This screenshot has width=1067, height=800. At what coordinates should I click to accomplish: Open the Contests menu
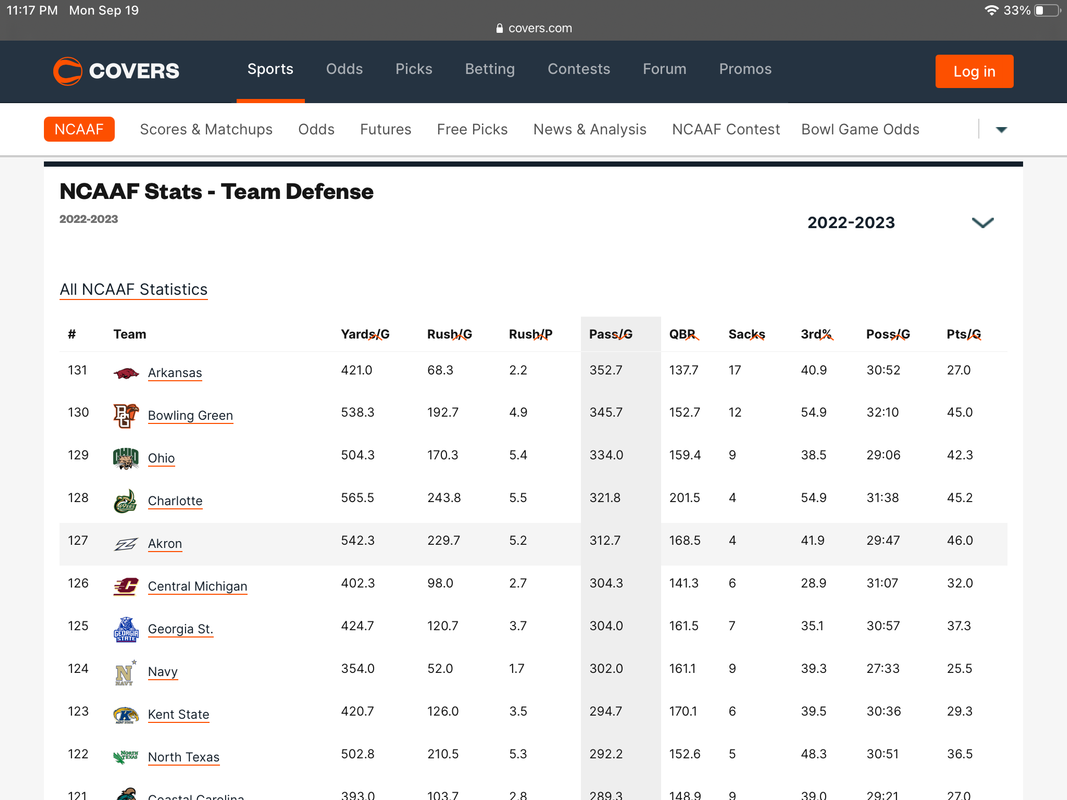pos(579,69)
